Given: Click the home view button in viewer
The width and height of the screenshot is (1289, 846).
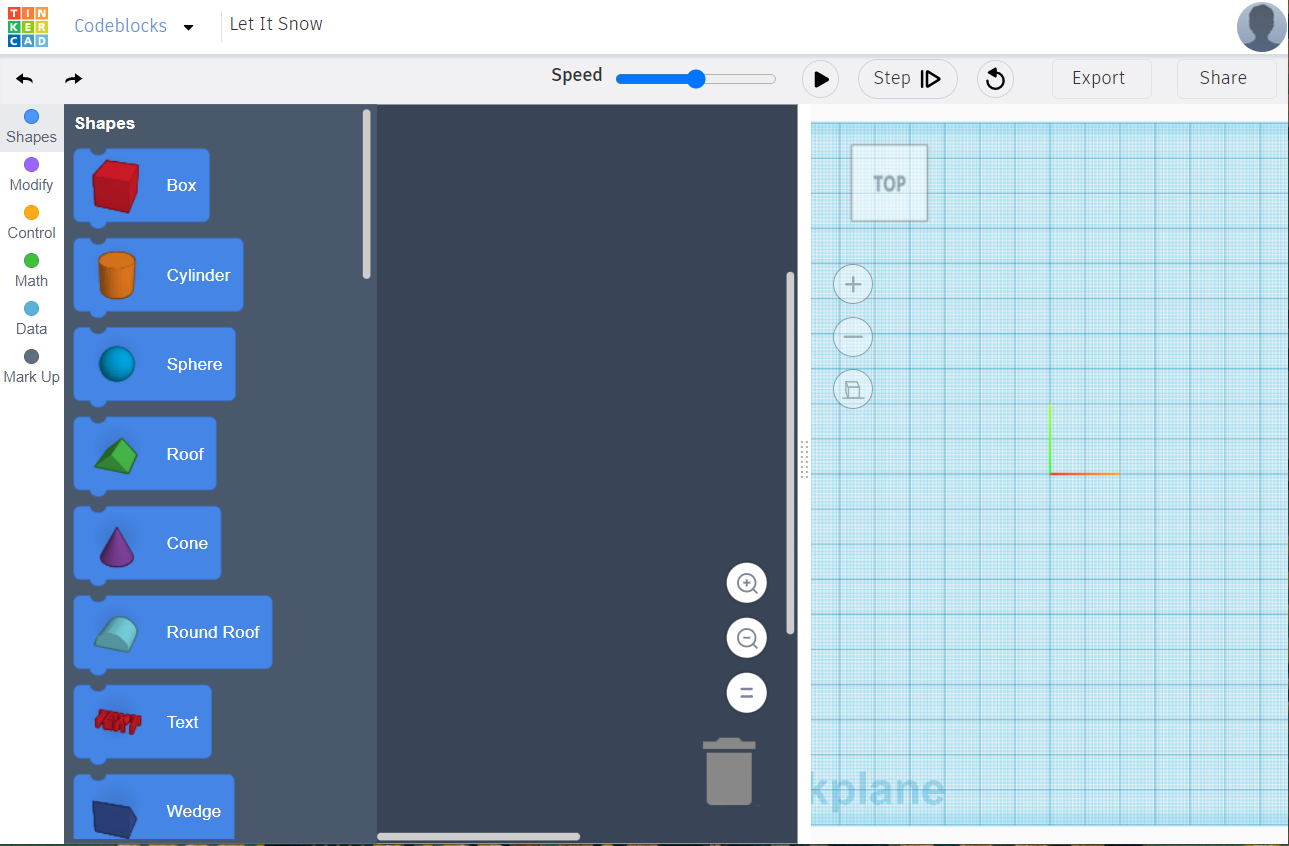Looking at the screenshot, I should click(x=853, y=389).
